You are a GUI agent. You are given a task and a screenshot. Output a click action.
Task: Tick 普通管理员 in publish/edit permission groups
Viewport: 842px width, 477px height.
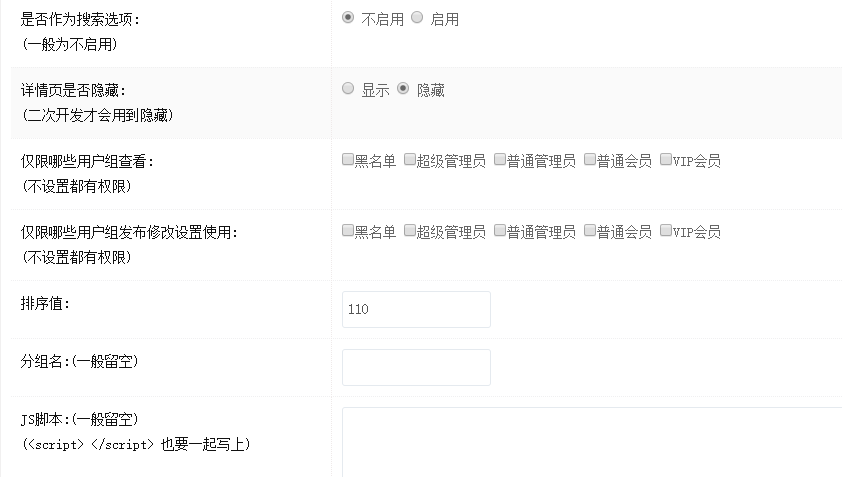pyautogui.click(x=500, y=231)
